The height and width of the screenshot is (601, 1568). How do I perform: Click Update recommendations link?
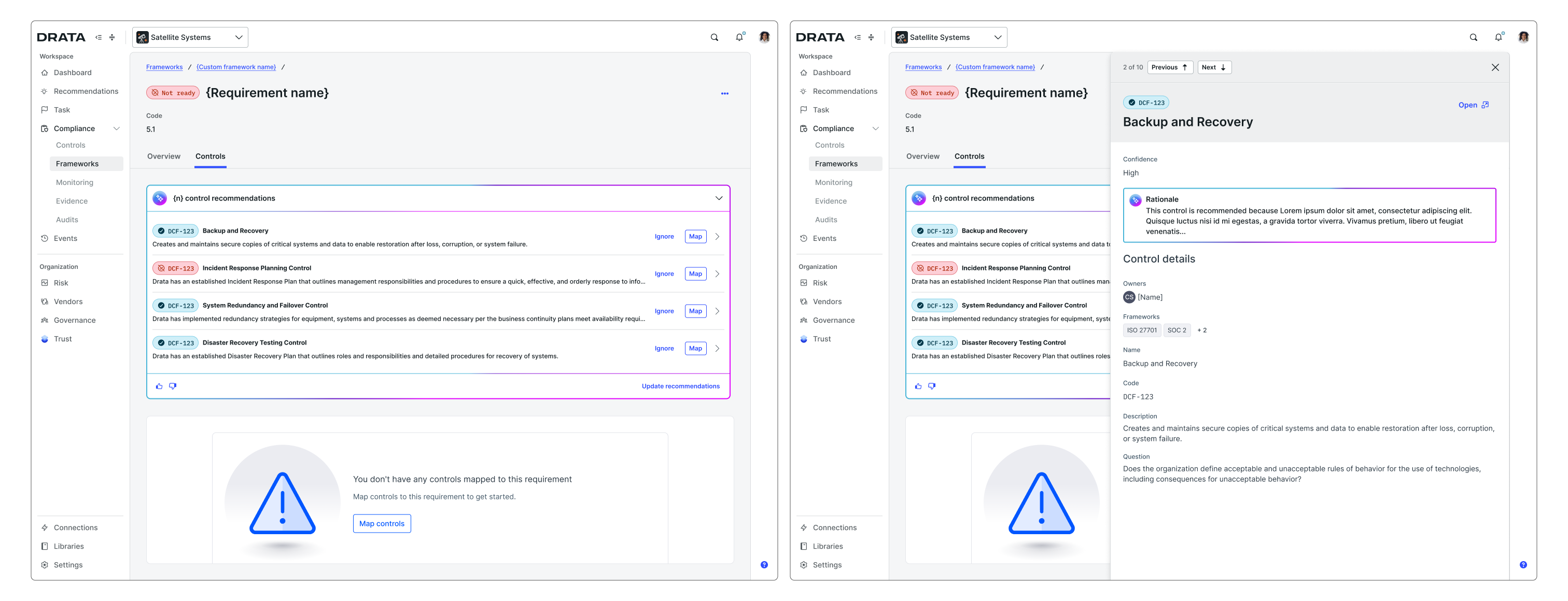tap(680, 385)
